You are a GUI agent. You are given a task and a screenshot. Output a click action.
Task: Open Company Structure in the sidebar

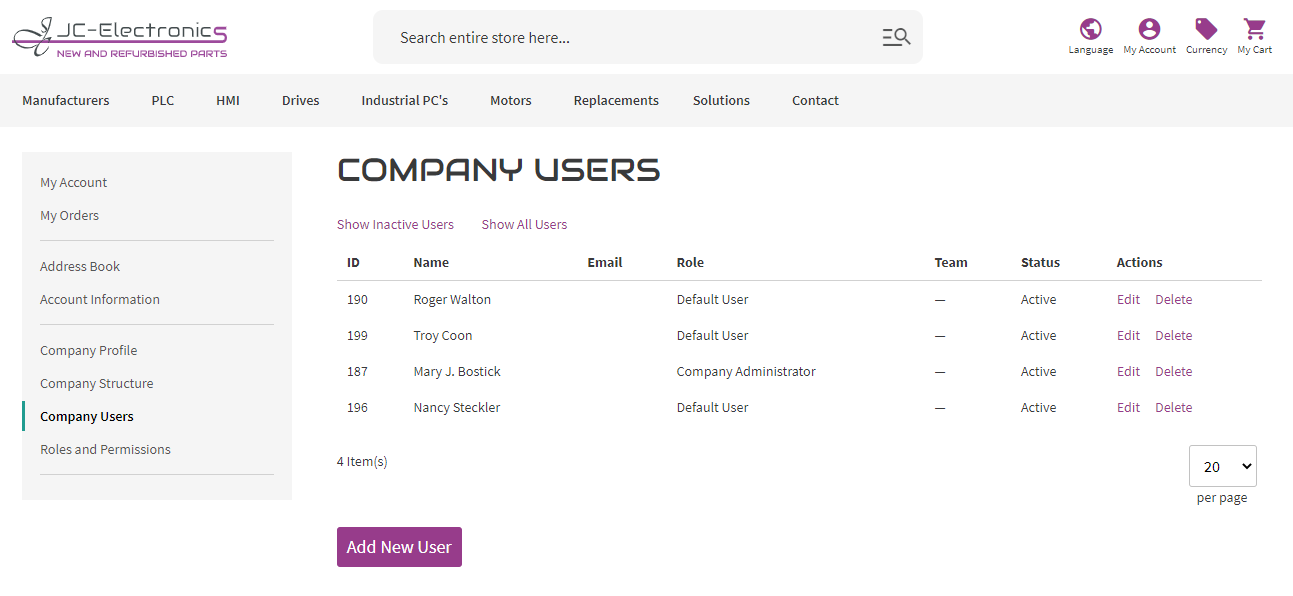point(97,383)
